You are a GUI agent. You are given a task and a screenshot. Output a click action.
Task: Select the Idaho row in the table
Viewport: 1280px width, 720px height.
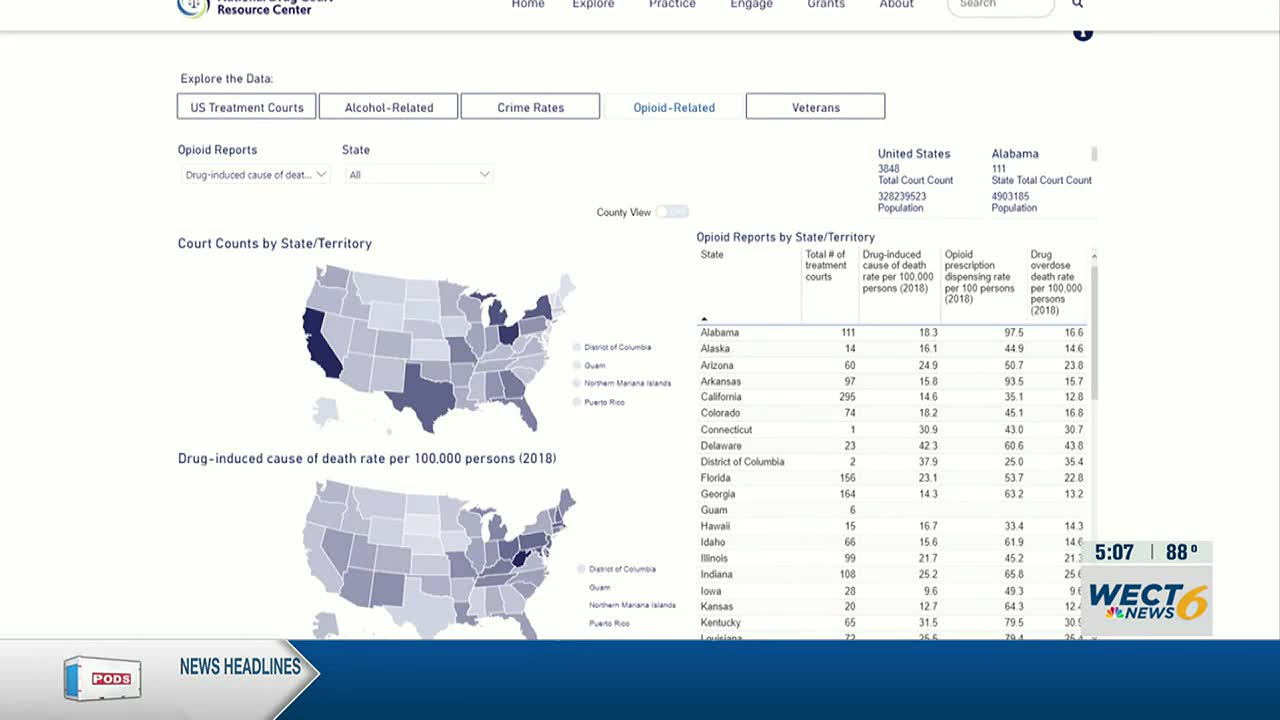[891, 542]
